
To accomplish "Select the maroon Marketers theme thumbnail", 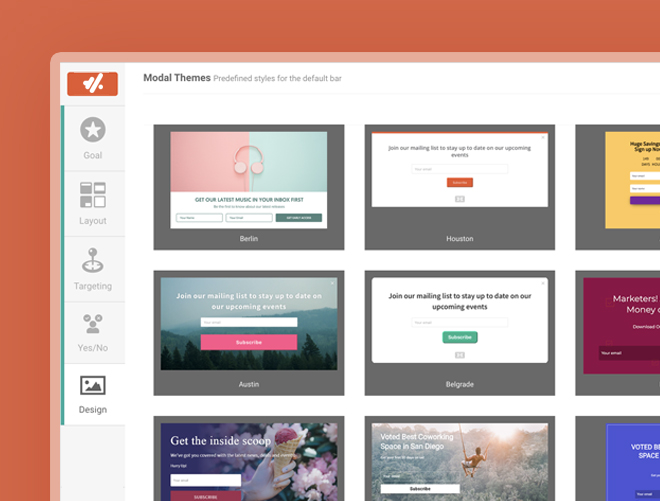I will (617, 333).
